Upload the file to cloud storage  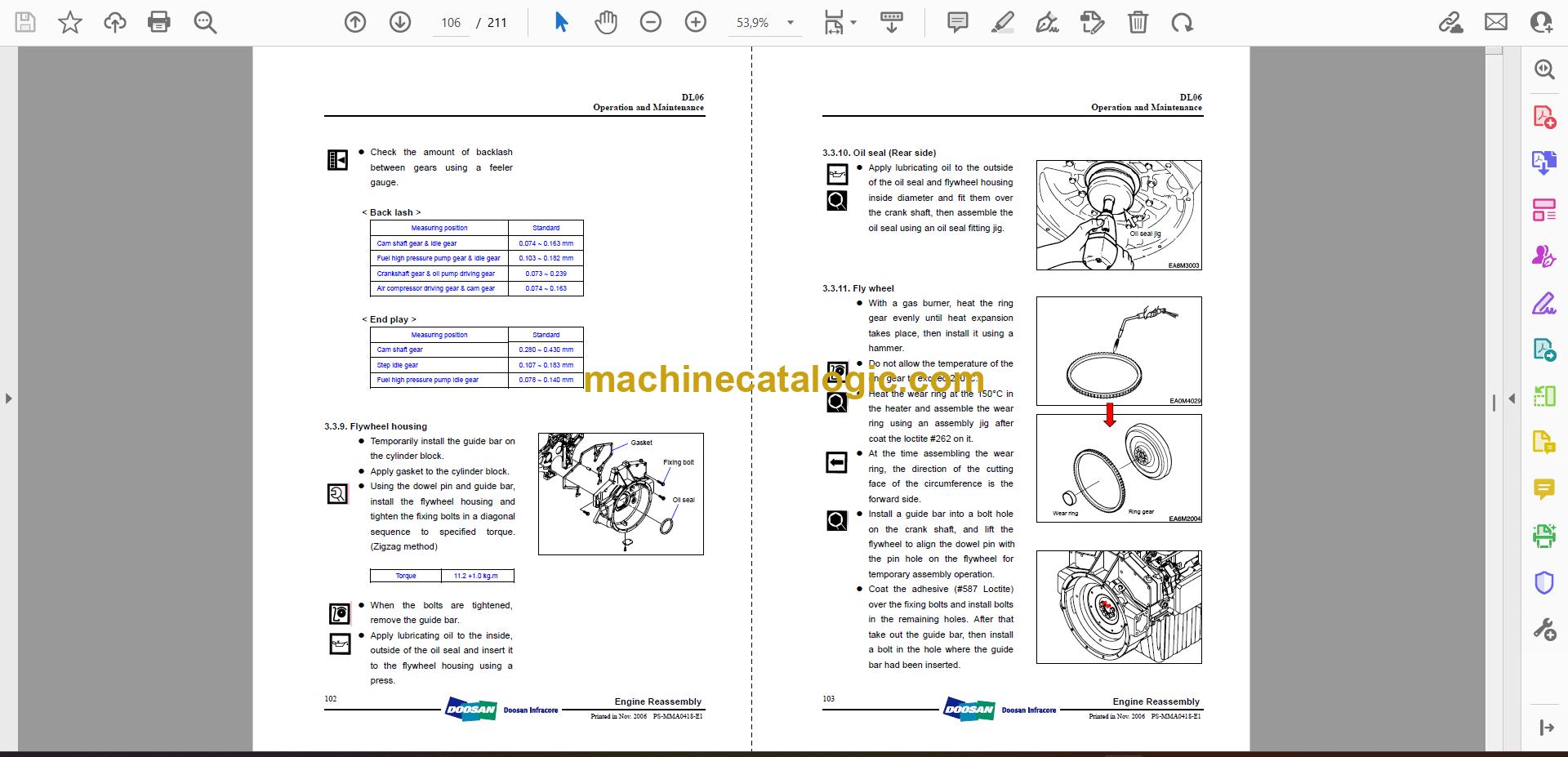pos(115,22)
